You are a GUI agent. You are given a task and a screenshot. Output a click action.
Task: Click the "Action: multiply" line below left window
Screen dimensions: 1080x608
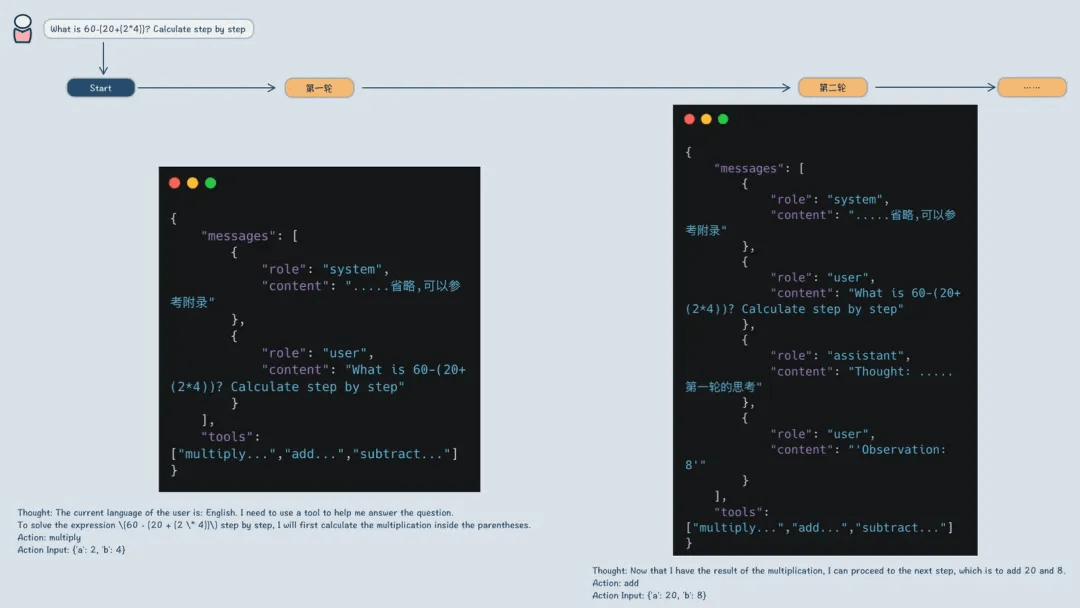point(49,537)
